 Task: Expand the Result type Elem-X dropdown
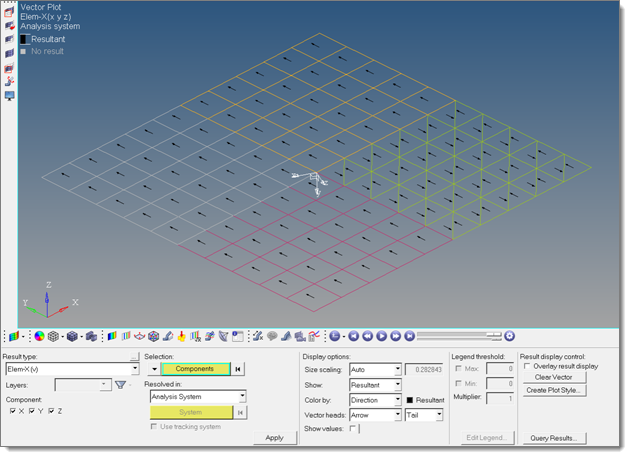click(x=134, y=369)
